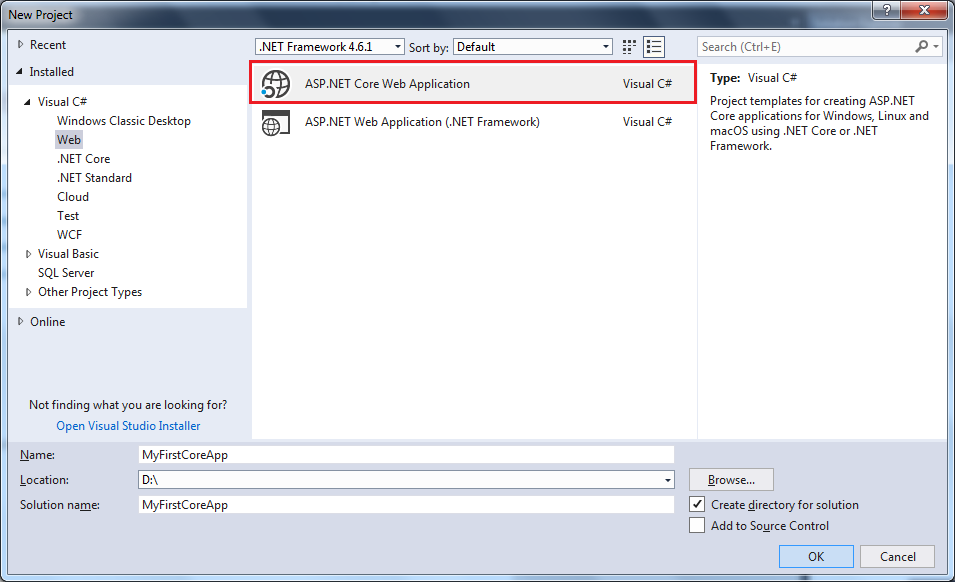This screenshot has width=955, height=582.
Task: Select the Cloud category
Action: click(x=73, y=197)
